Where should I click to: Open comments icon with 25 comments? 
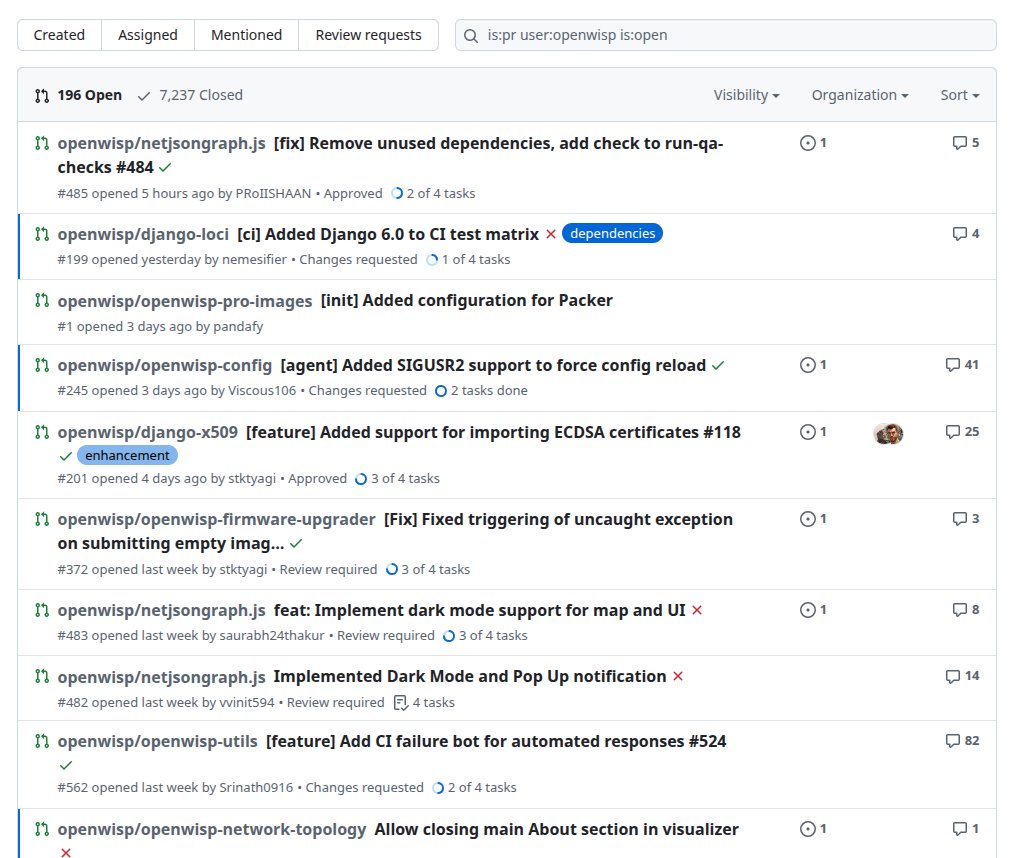pyautogui.click(x=962, y=432)
